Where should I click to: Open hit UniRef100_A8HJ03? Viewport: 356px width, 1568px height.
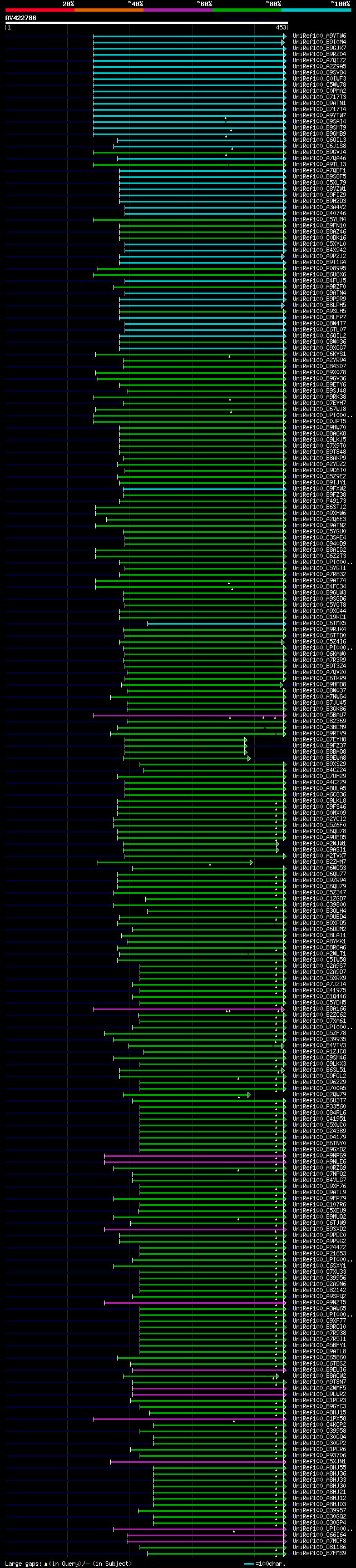(x=319, y=1504)
